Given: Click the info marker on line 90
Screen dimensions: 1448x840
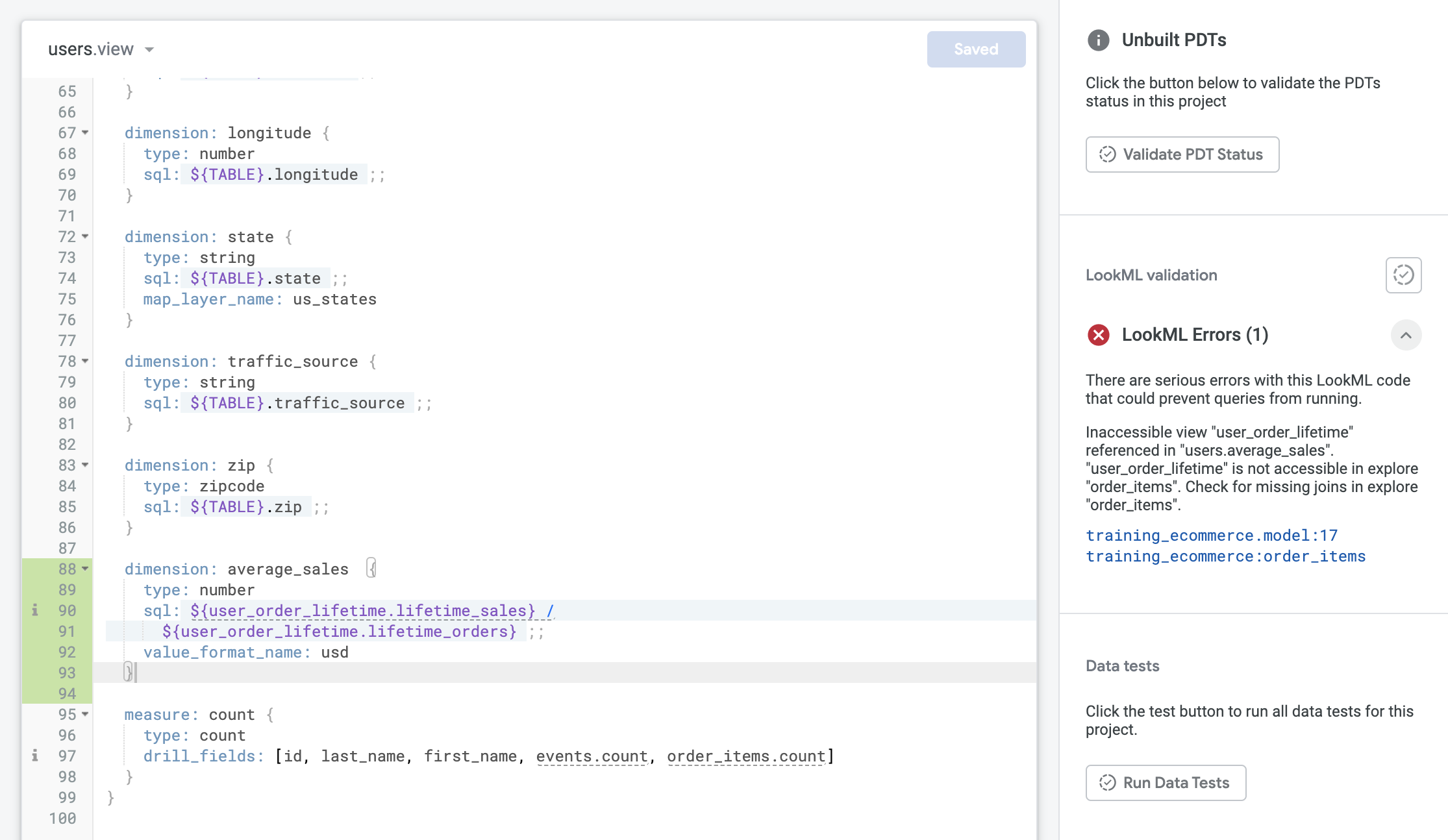Looking at the screenshot, I should click(35, 610).
